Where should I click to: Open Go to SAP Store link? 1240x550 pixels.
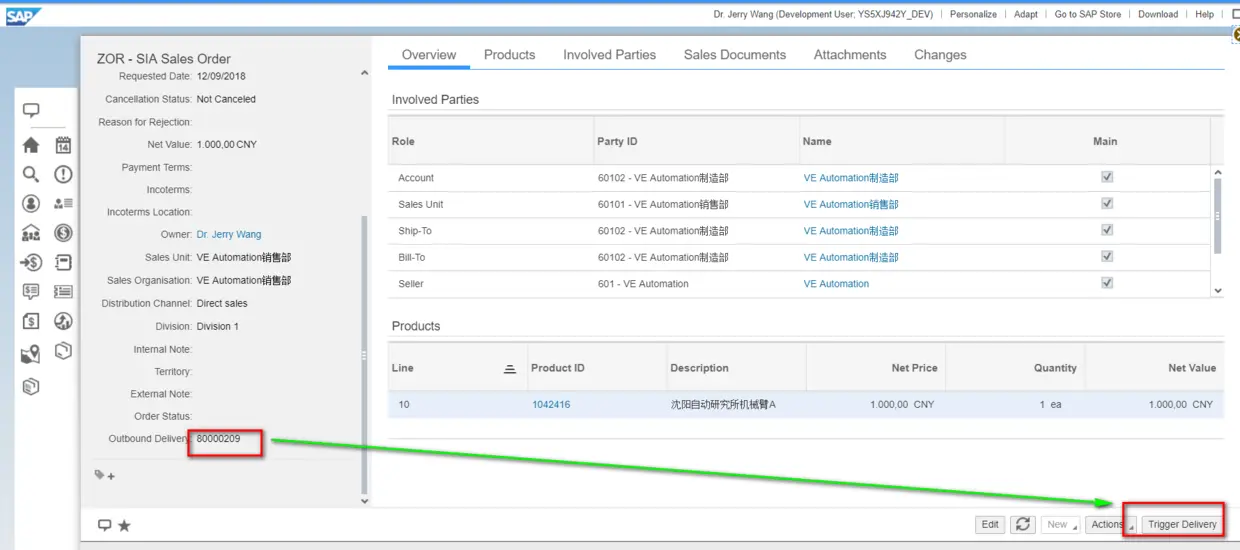[x=1088, y=14]
